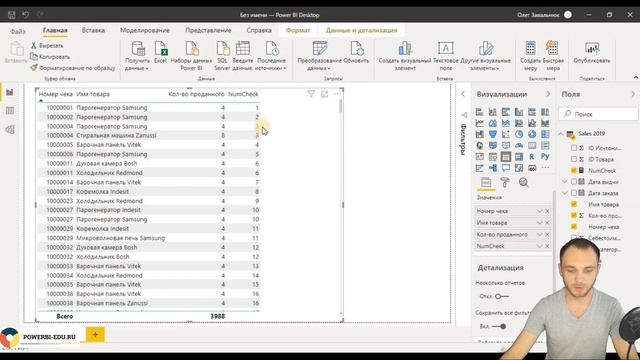Click the Обновить button
Viewport: 640px width, 360px height.
[x=356, y=53]
